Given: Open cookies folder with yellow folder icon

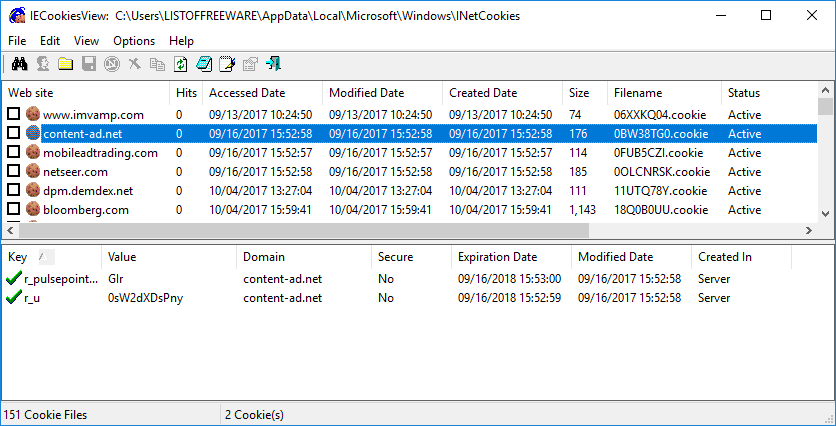Looking at the screenshot, I should (66, 65).
